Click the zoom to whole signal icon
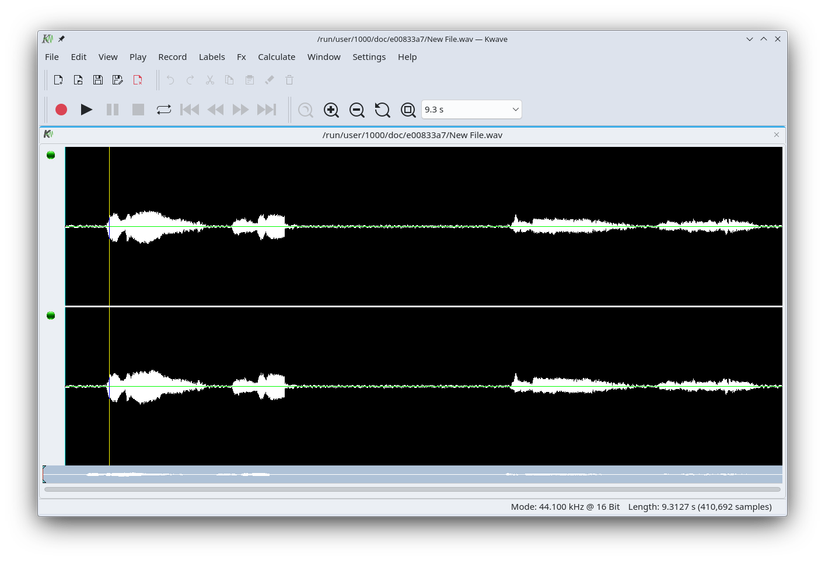The width and height of the screenshot is (825, 561). coord(408,109)
